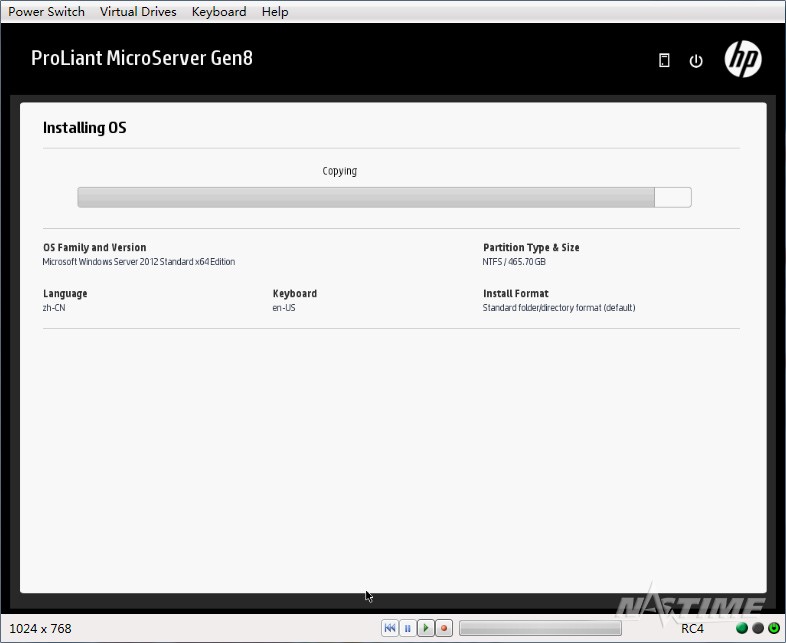This screenshot has height=643, width=786.
Task: Click Standard folder/directory format text
Action: point(559,308)
